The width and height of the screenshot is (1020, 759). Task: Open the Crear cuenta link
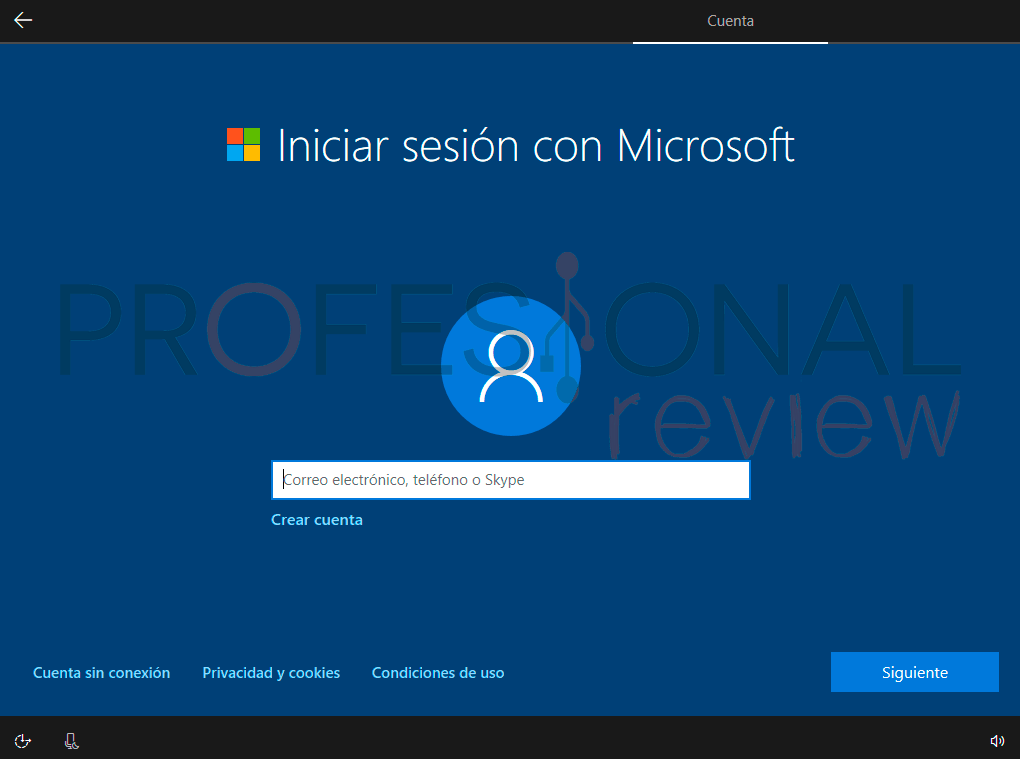pos(317,520)
